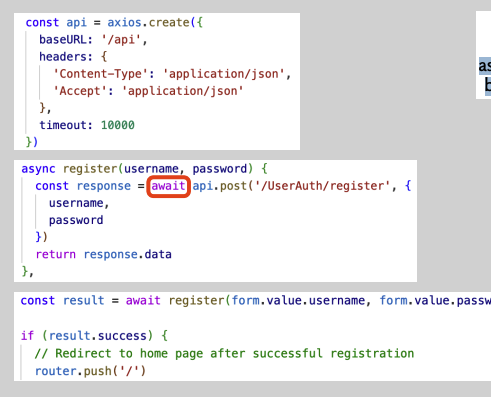Click the register call after await

coord(196,300)
